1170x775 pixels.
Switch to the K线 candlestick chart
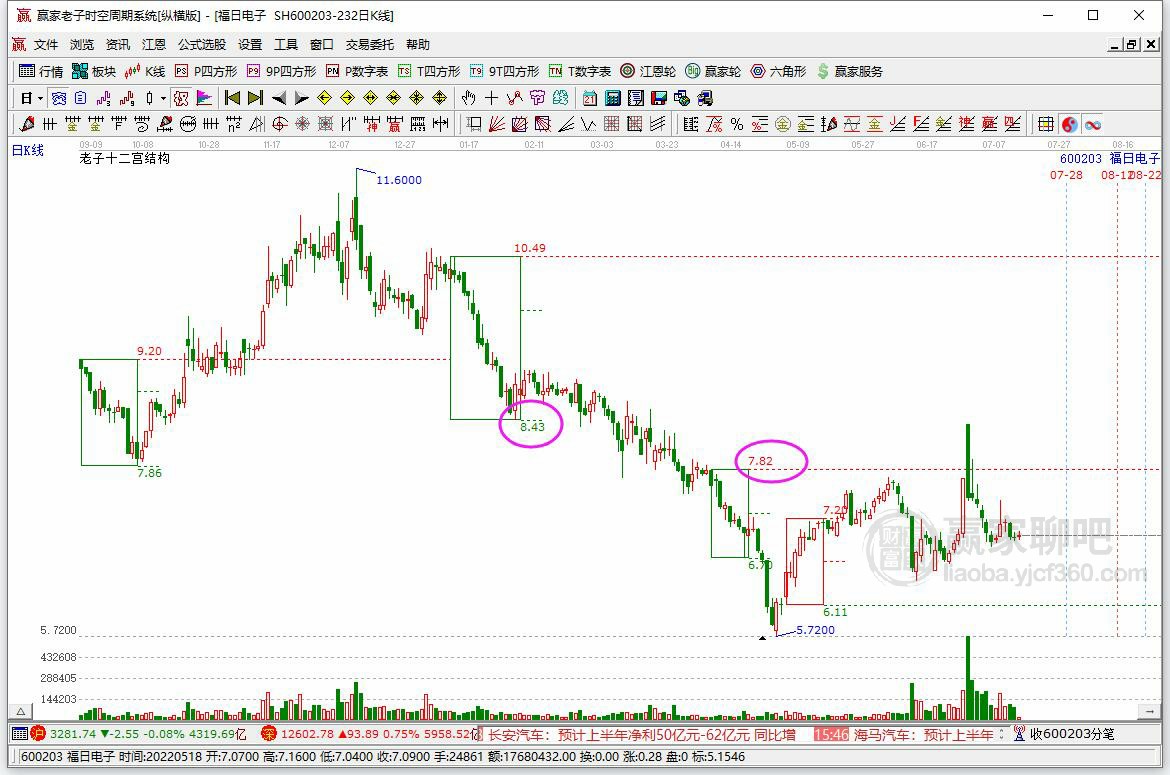coord(145,71)
